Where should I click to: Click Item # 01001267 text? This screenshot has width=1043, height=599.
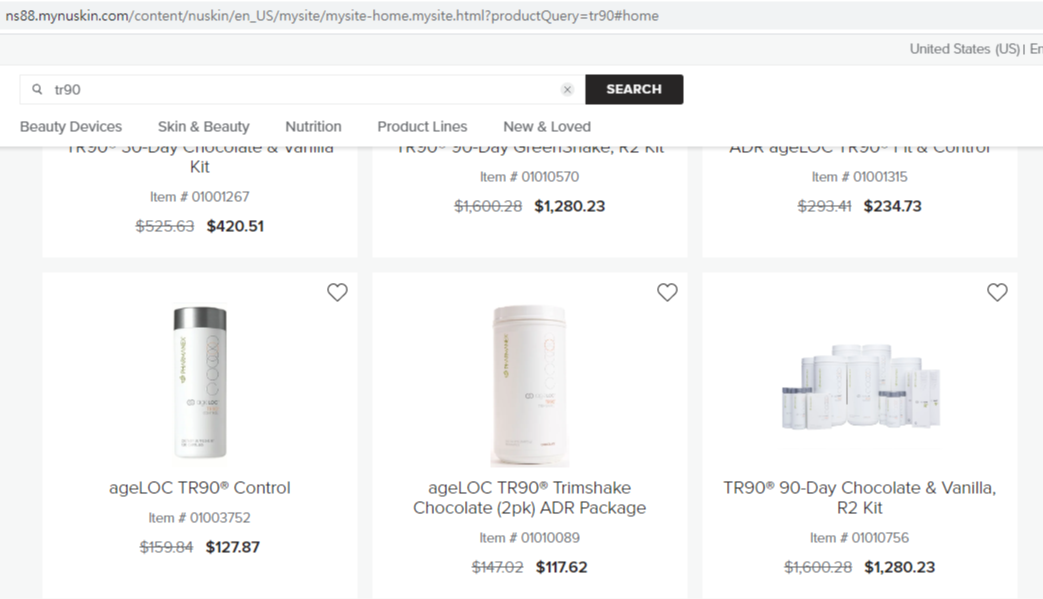200,197
